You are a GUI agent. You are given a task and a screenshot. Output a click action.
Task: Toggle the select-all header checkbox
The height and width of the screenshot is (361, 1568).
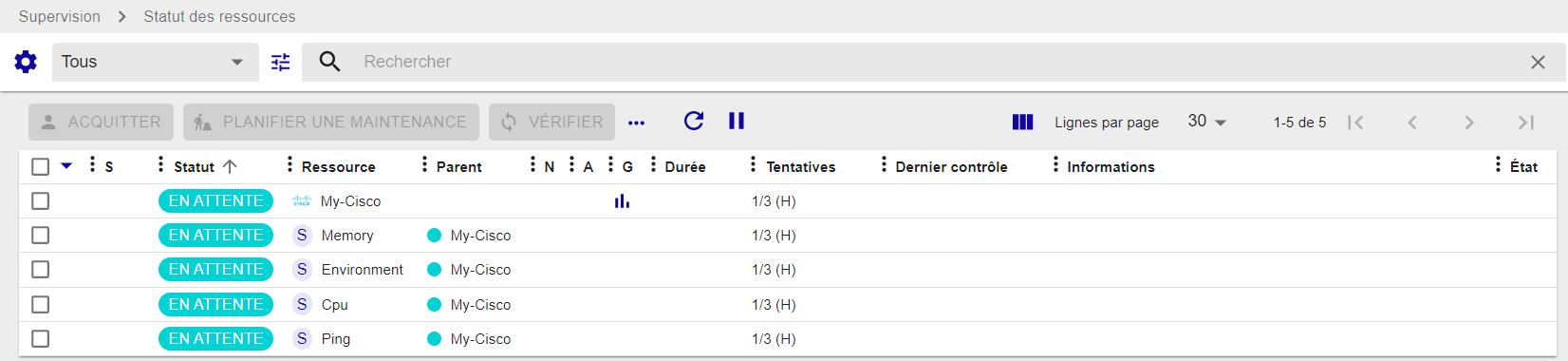(40, 166)
